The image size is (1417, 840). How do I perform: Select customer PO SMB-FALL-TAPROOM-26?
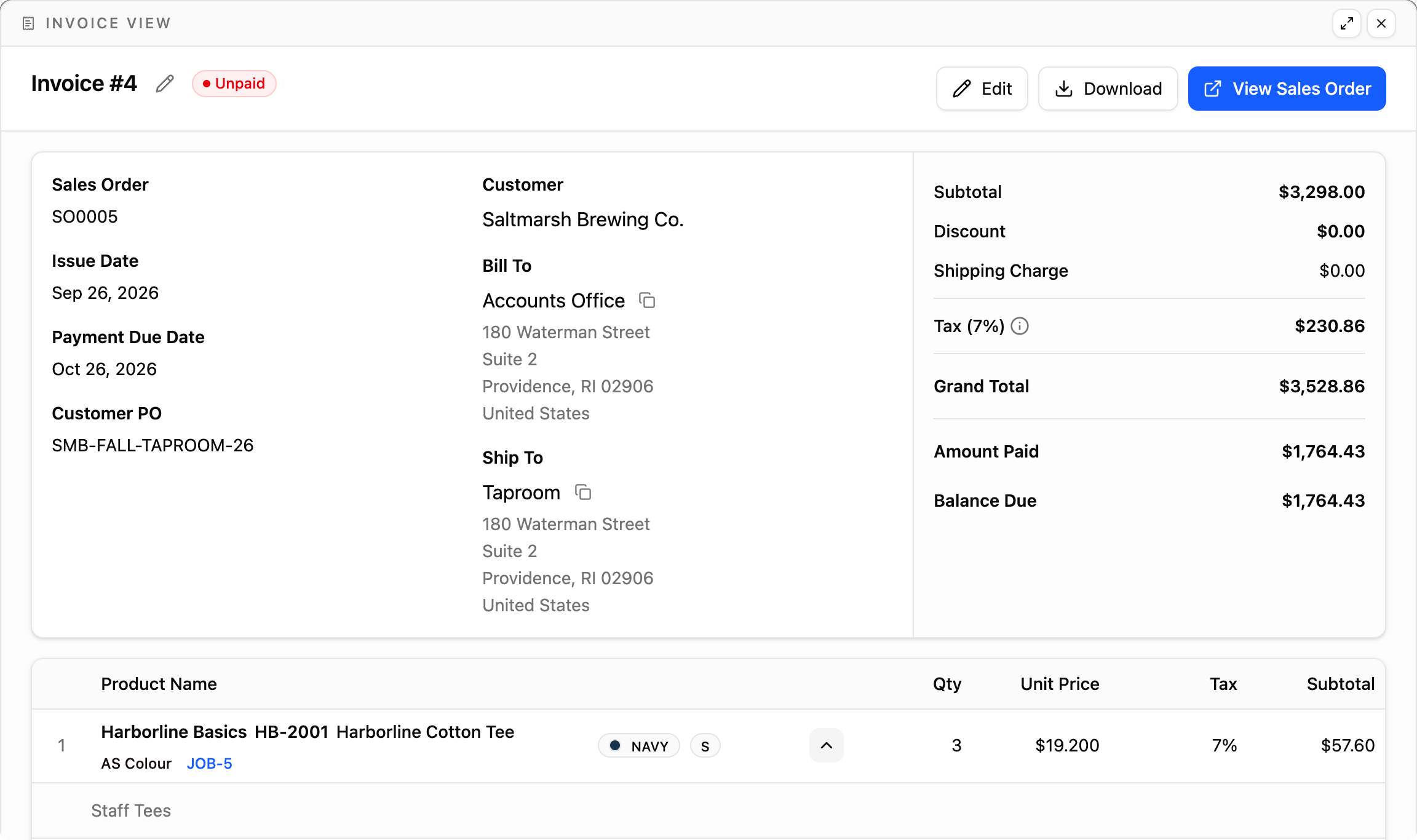[x=153, y=445]
